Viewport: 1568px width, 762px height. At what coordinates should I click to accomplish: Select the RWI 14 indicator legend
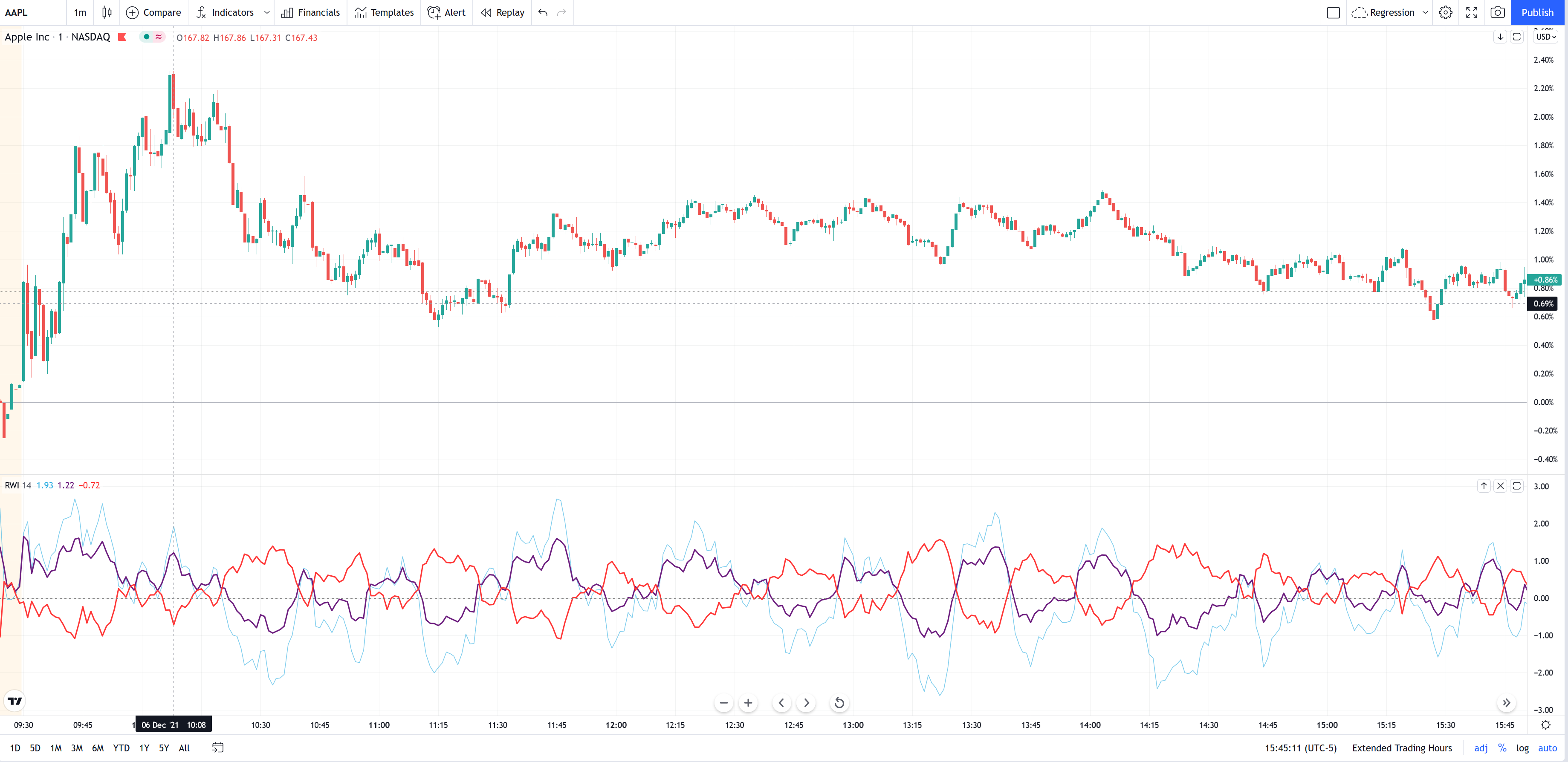coord(17,485)
